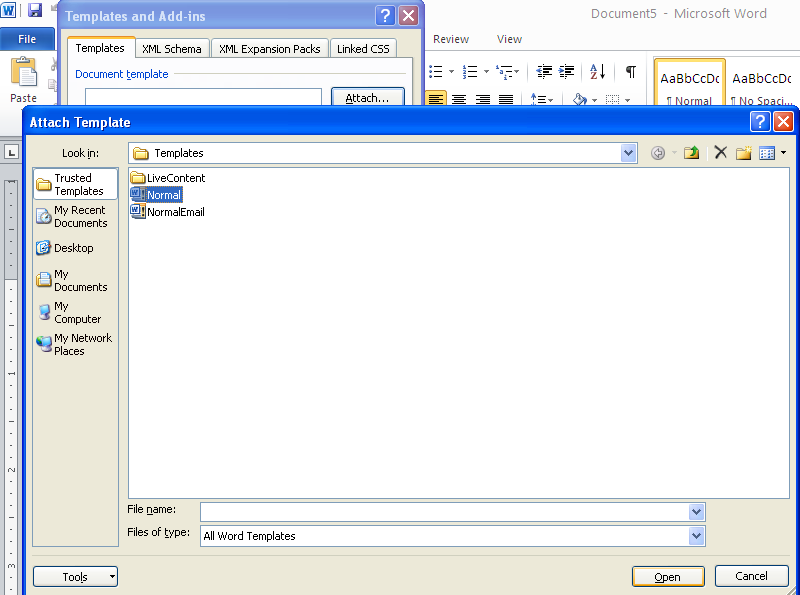Open My Recent Documents location
The image size is (800, 595).
(76, 216)
